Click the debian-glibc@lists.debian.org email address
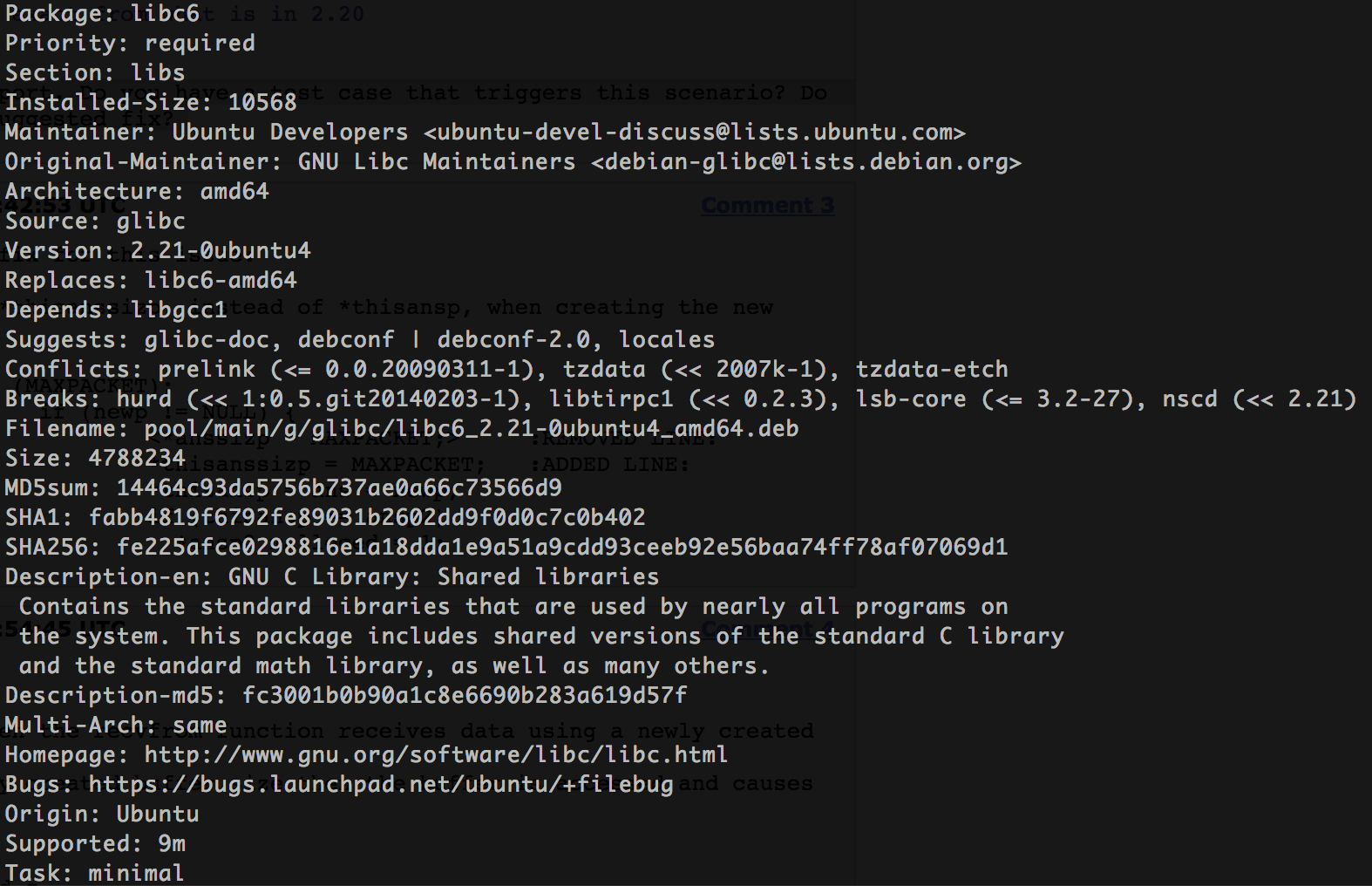The width and height of the screenshot is (1372, 886). (806, 161)
